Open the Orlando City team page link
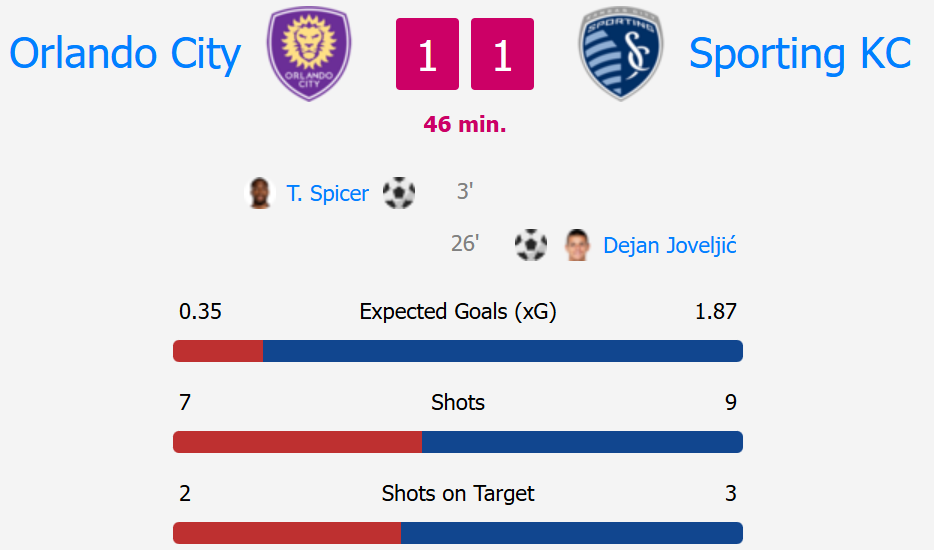The height and width of the screenshot is (550, 934). point(125,54)
